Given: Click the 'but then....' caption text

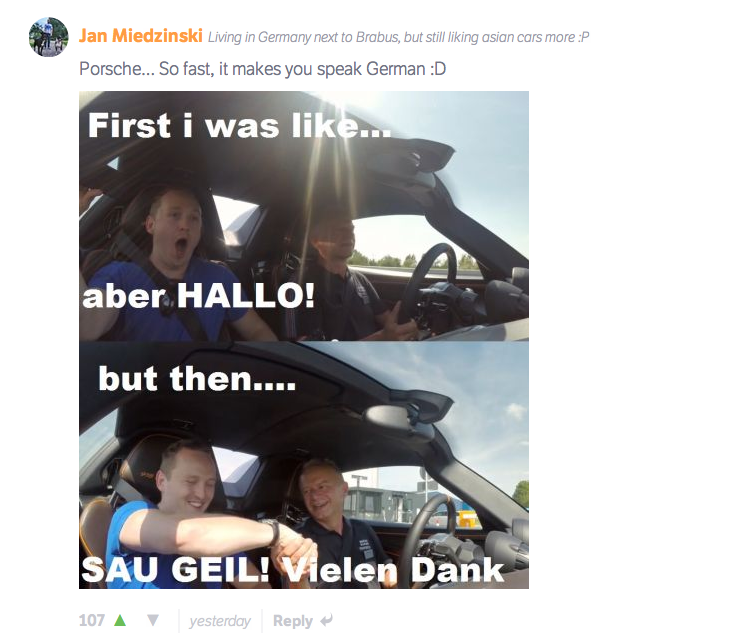Looking at the screenshot, I should pos(197,378).
